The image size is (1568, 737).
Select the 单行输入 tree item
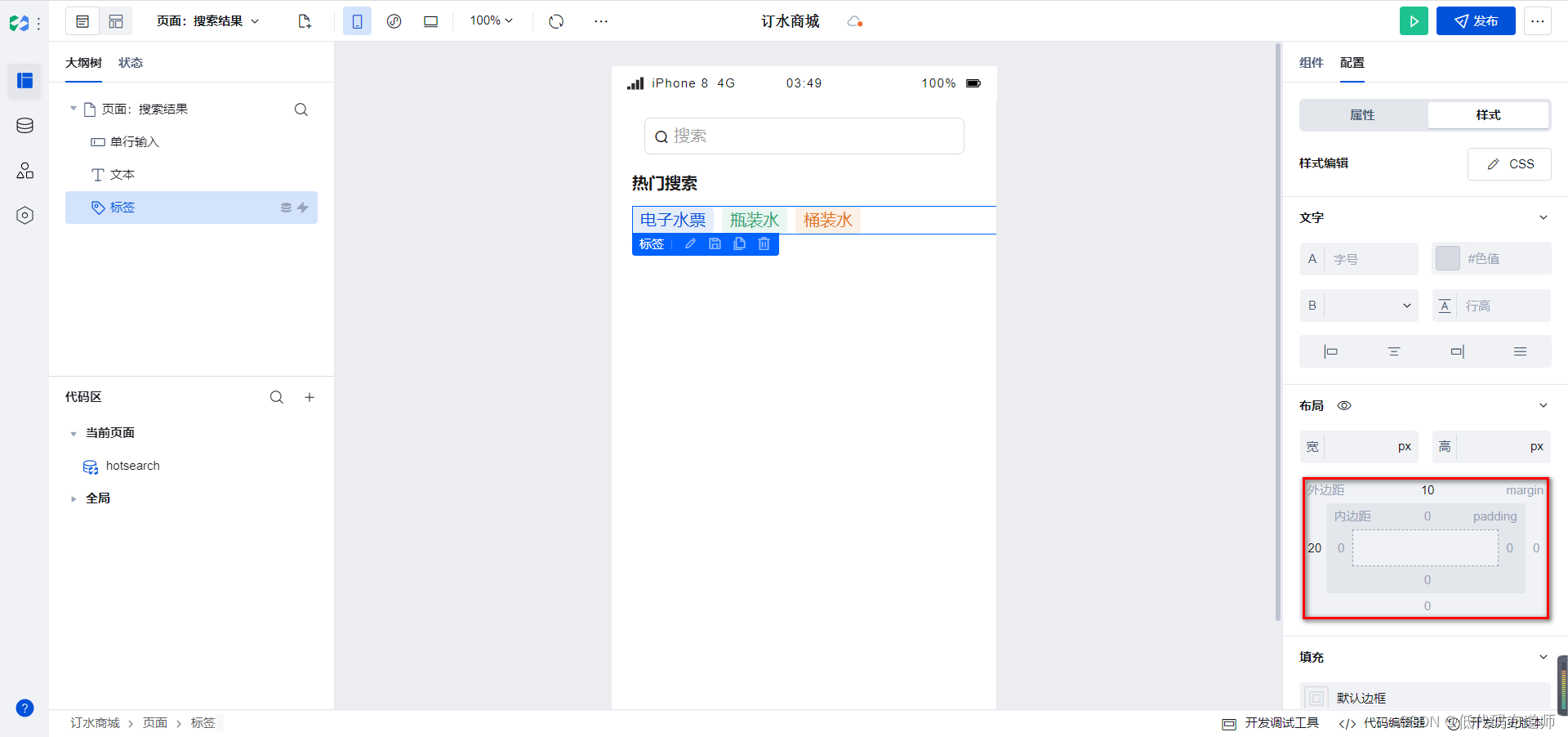point(191,142)
